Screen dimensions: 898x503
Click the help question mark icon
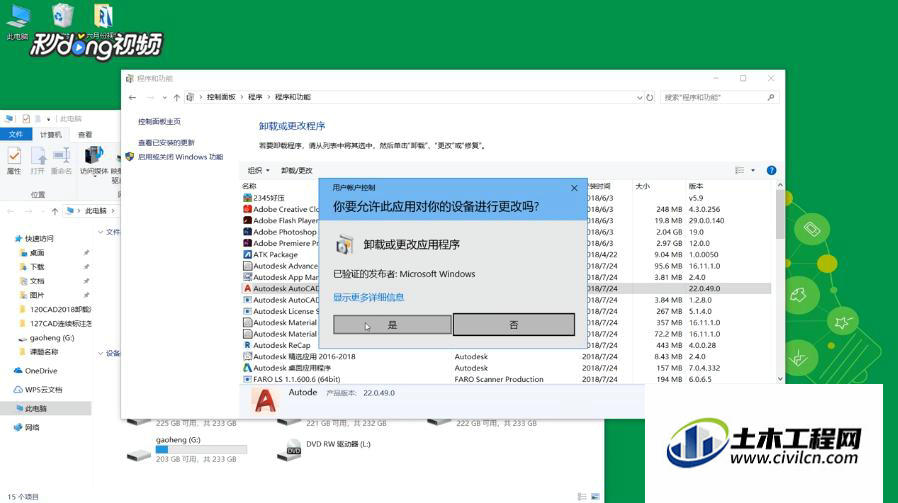click(771, 170)
